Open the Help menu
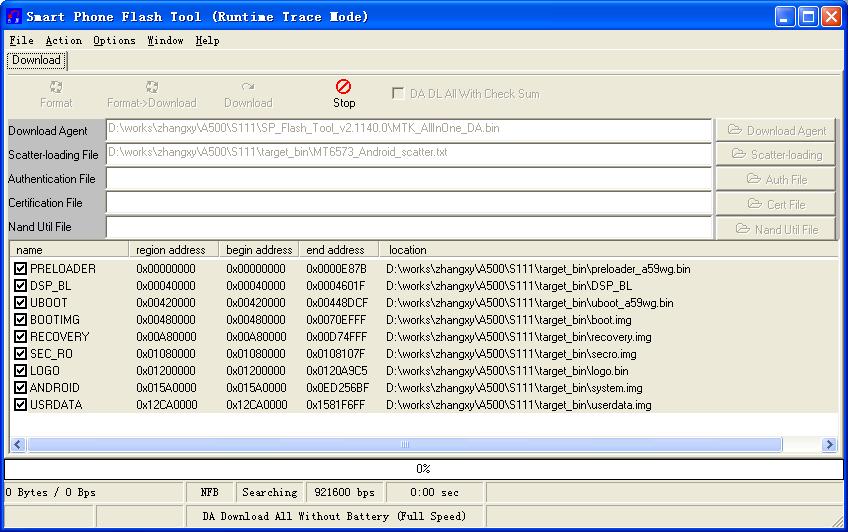This screenshot has width=848, height=532. pyautogui.click(x=207, y=41)
